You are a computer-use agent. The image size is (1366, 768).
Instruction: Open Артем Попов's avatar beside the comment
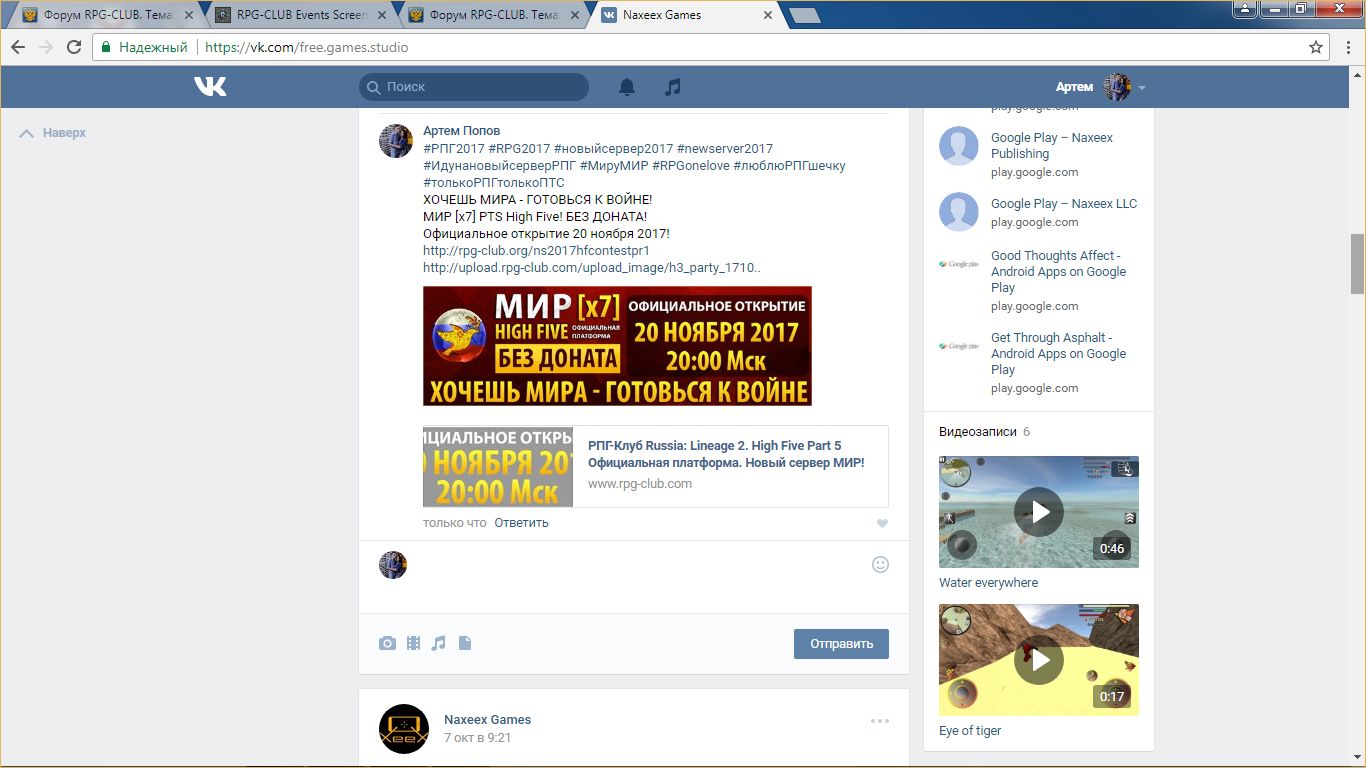396,141
